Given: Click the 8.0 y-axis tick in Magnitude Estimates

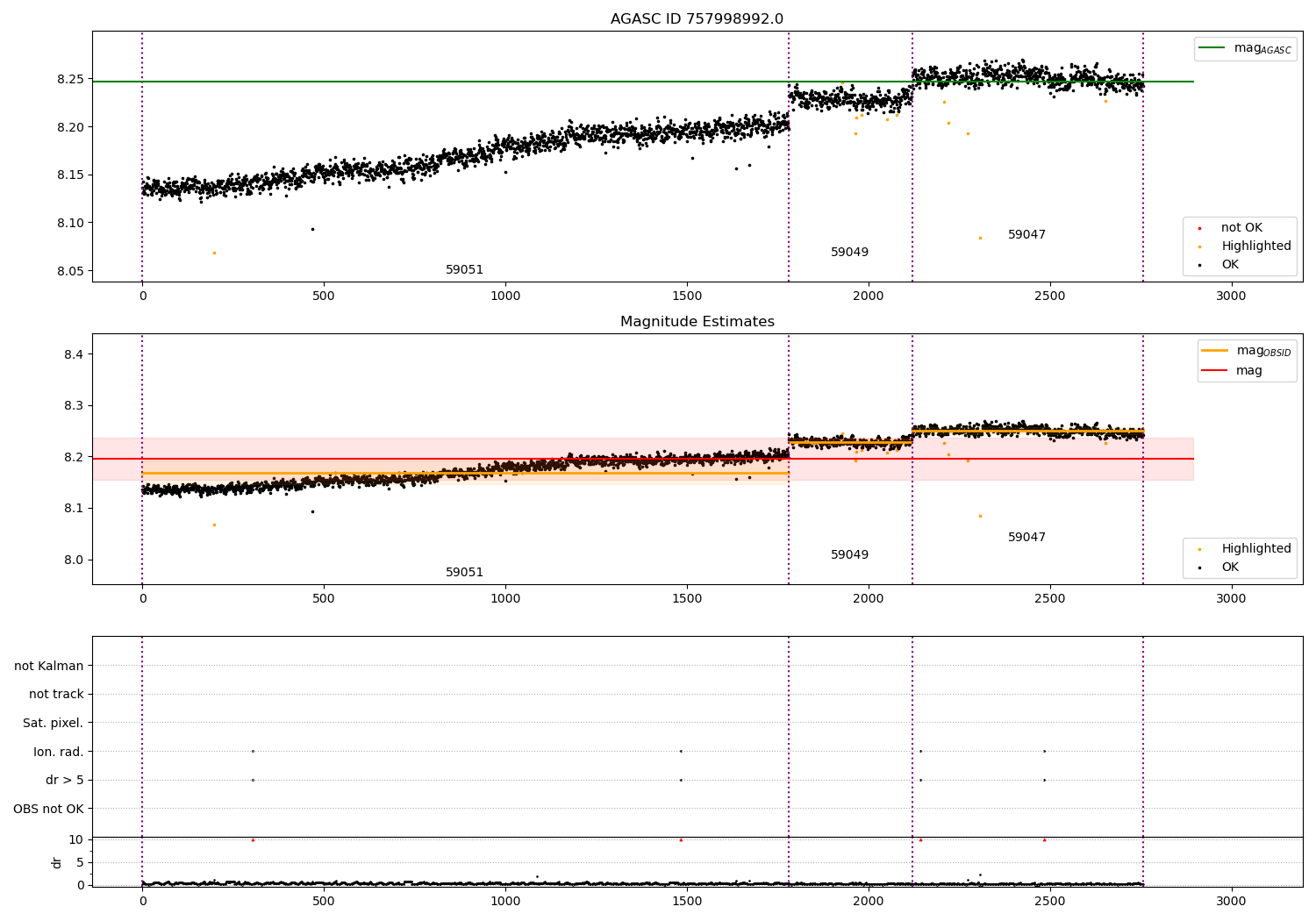Looking at the screenshot, I should [74, 560].
